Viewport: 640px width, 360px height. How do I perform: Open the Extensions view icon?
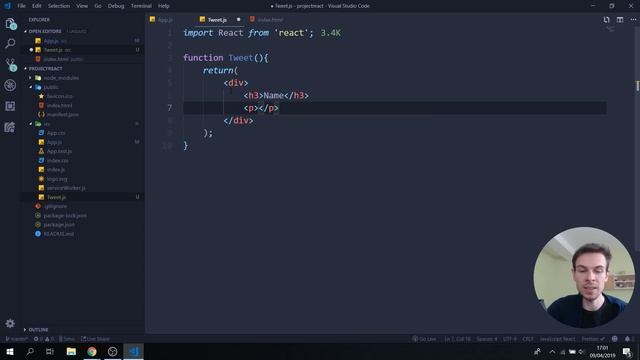tap(10, 106)
